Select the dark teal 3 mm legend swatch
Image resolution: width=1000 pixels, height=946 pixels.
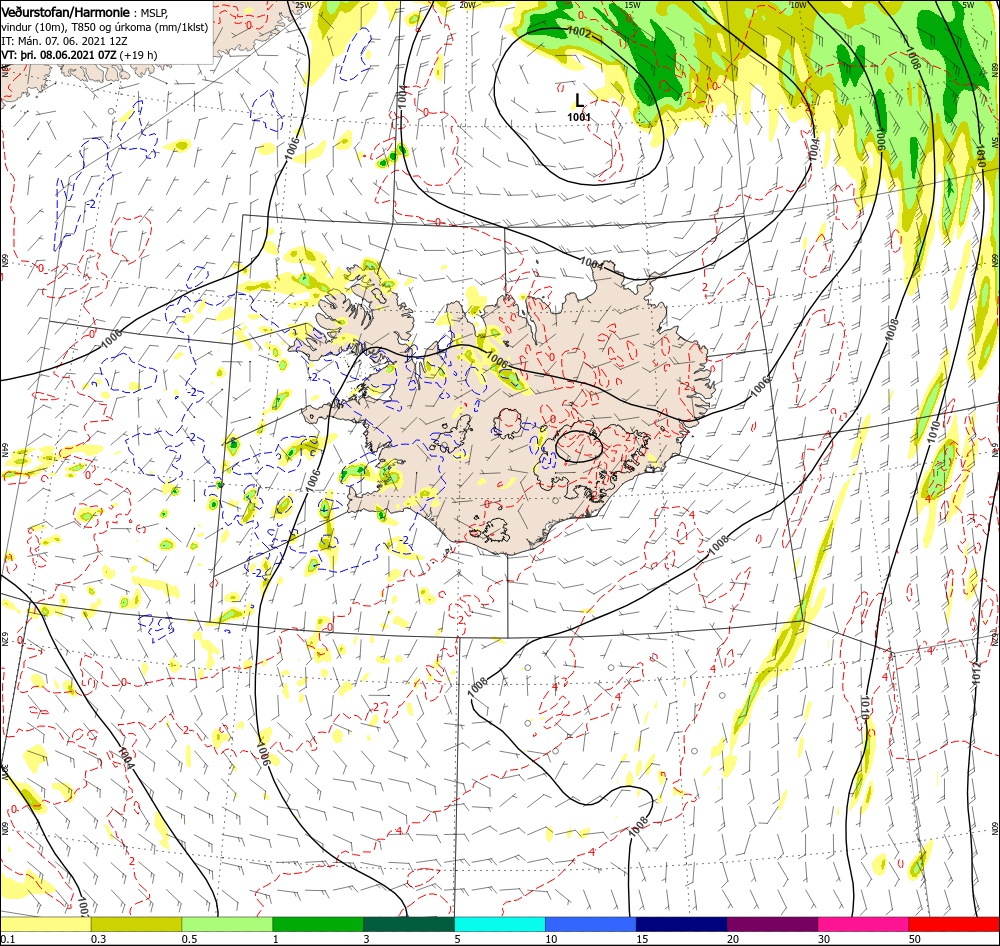(x=409, y=924)
